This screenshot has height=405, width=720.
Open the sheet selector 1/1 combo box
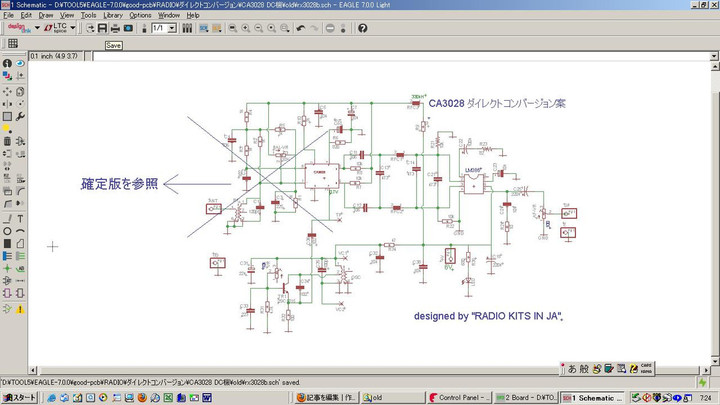[164, 28]
